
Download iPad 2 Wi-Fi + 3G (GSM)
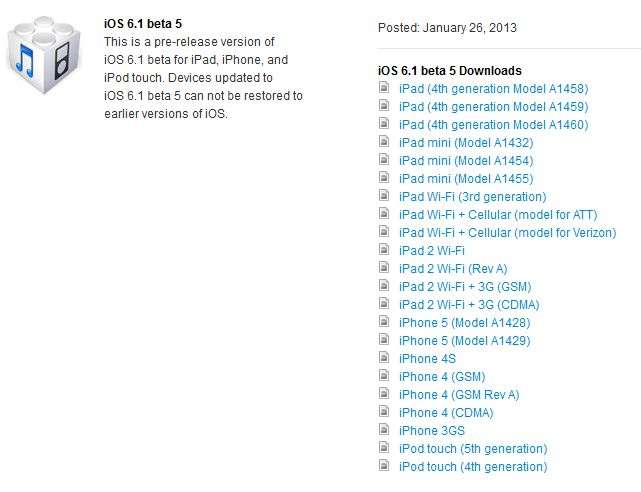coord(465,286)
